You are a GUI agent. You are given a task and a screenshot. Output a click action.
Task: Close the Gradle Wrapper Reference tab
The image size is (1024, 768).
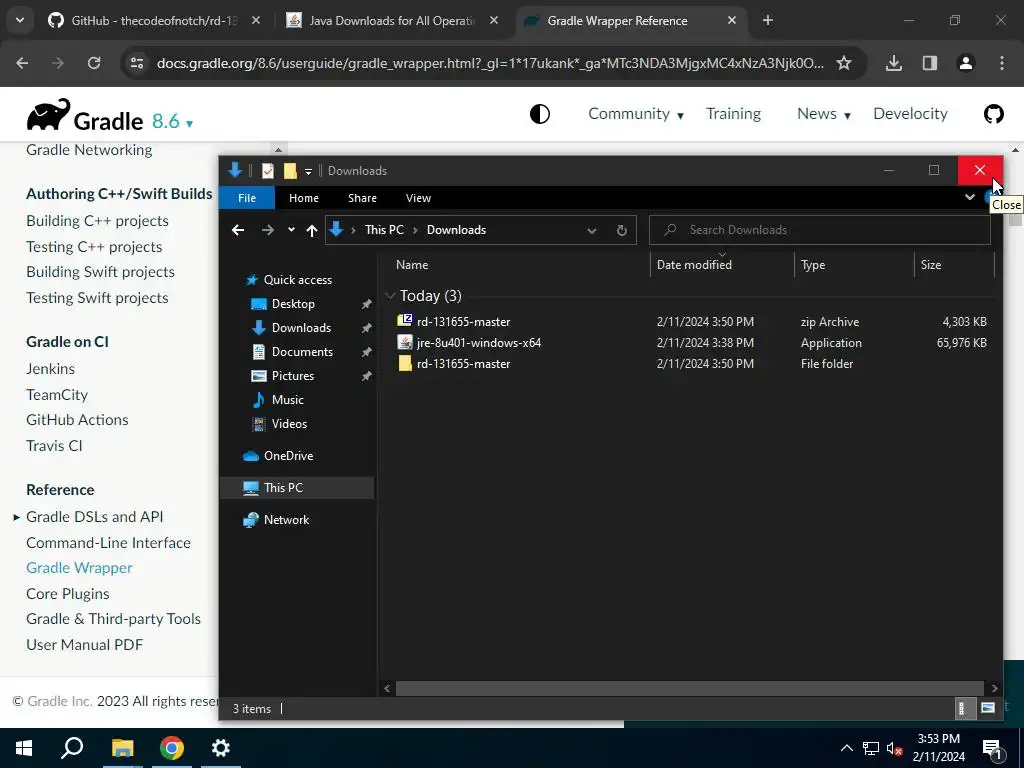pyautogui.click(x=731, y=21)
